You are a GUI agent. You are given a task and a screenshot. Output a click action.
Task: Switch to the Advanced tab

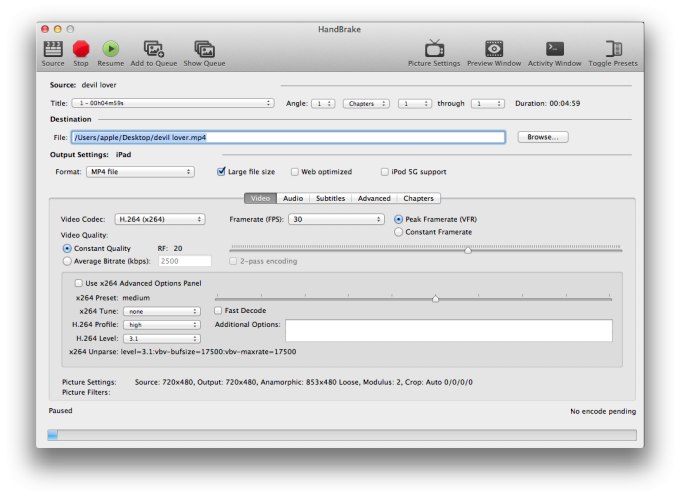[374, 198]
